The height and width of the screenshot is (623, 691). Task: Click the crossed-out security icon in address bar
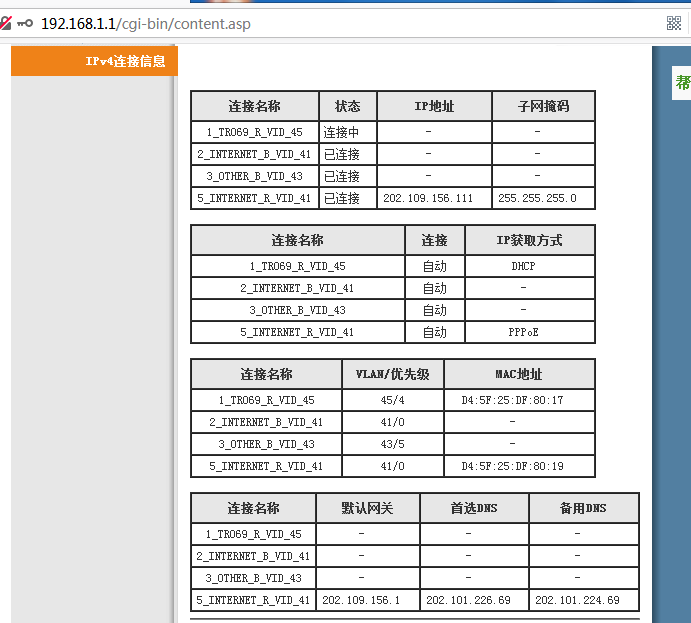5,23
